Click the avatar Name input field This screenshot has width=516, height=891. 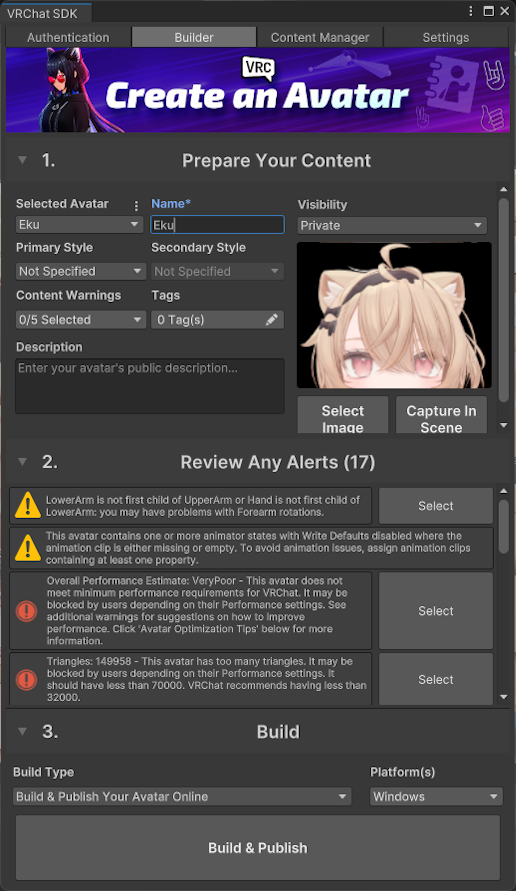point(218,225)
